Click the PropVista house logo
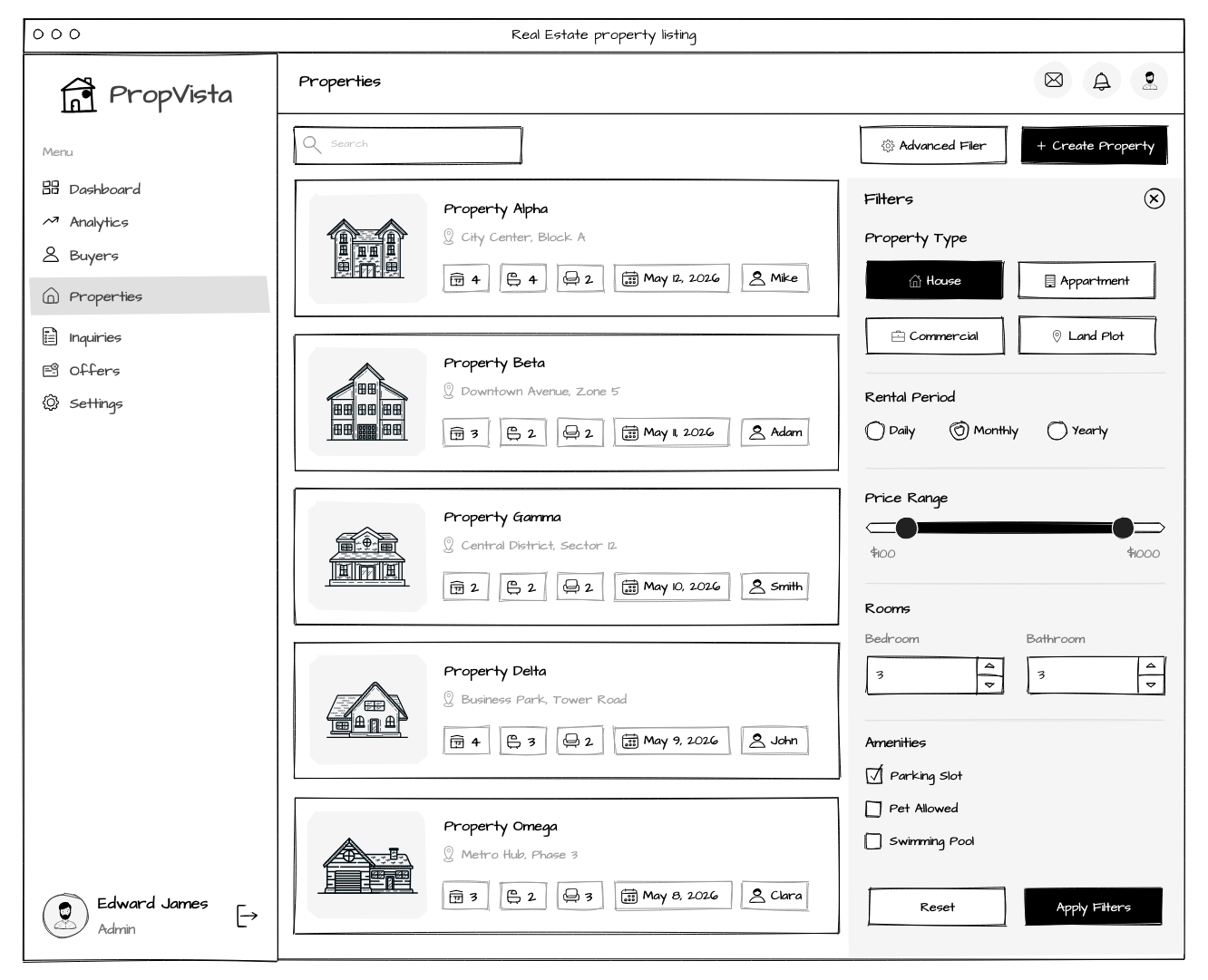 pos(78,94)
